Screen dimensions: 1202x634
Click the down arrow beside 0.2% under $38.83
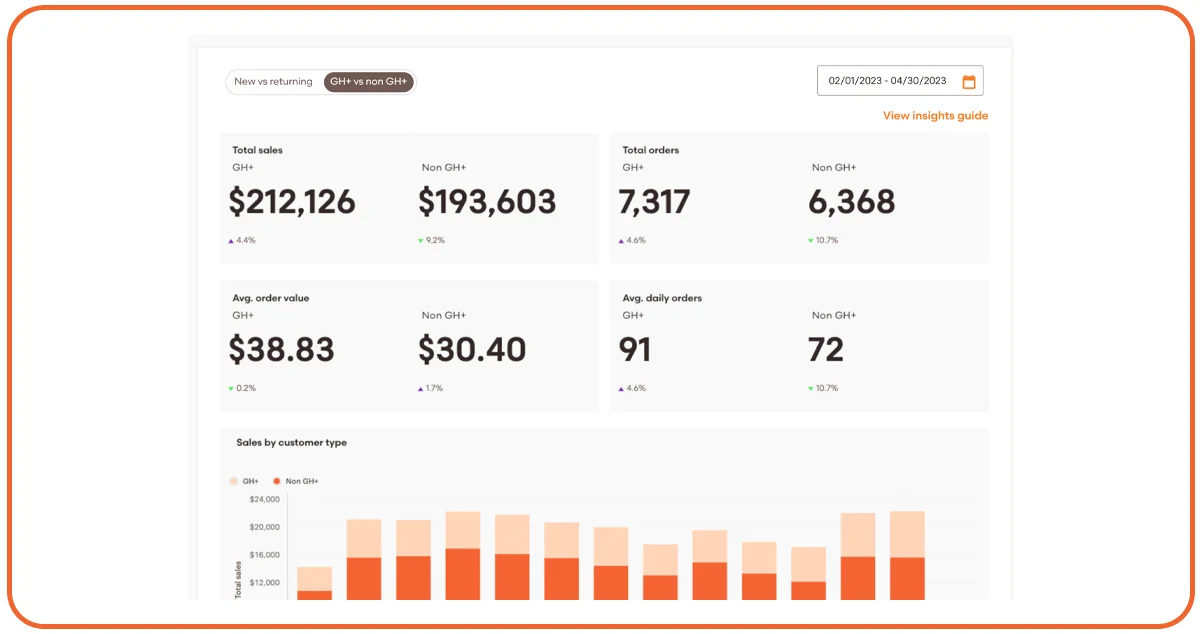coord(231,389)
